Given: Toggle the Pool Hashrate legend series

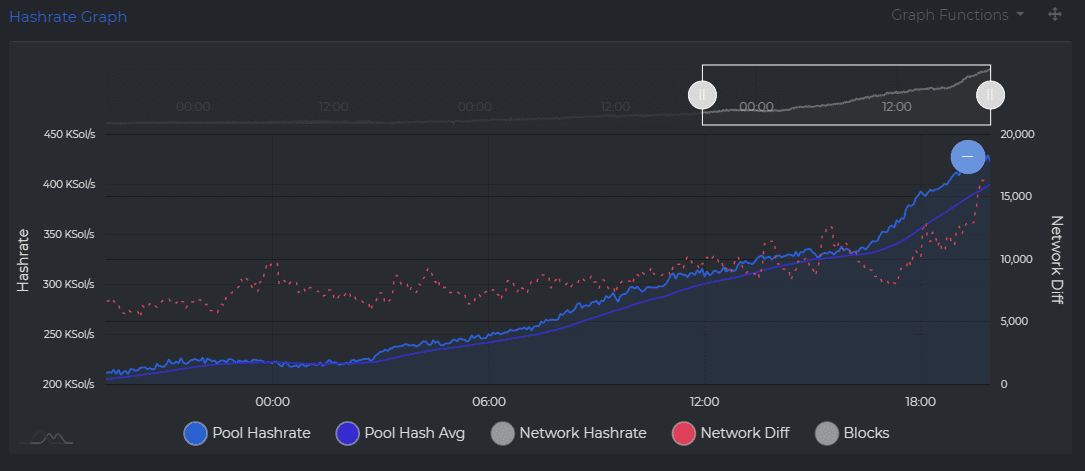Looking at the screenshot, I should coord(247,434).
